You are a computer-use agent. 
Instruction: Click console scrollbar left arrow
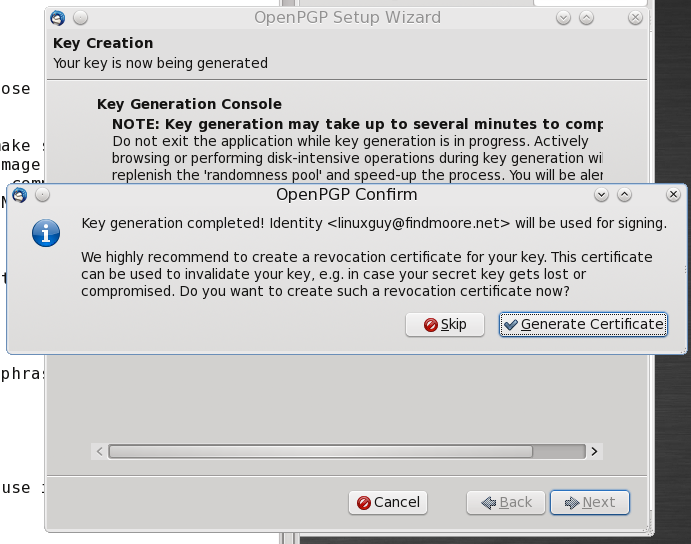tap(100, 451)
